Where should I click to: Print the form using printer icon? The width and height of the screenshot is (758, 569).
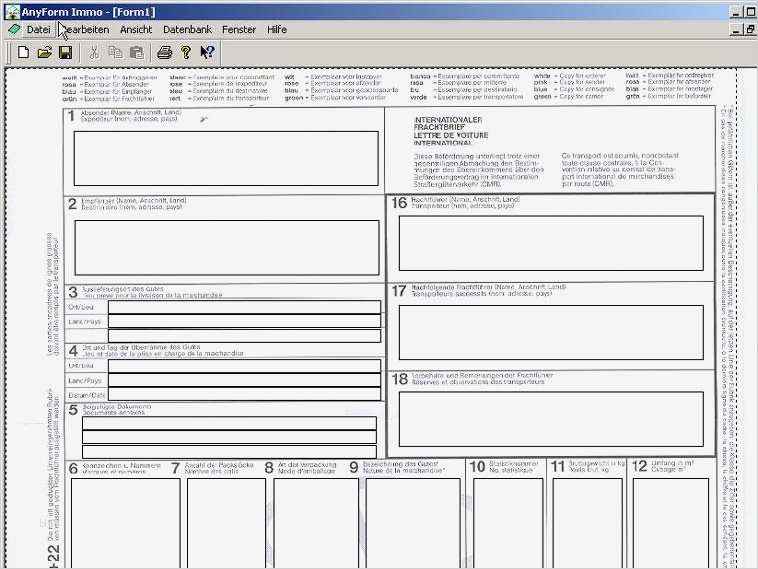[164, 52]
